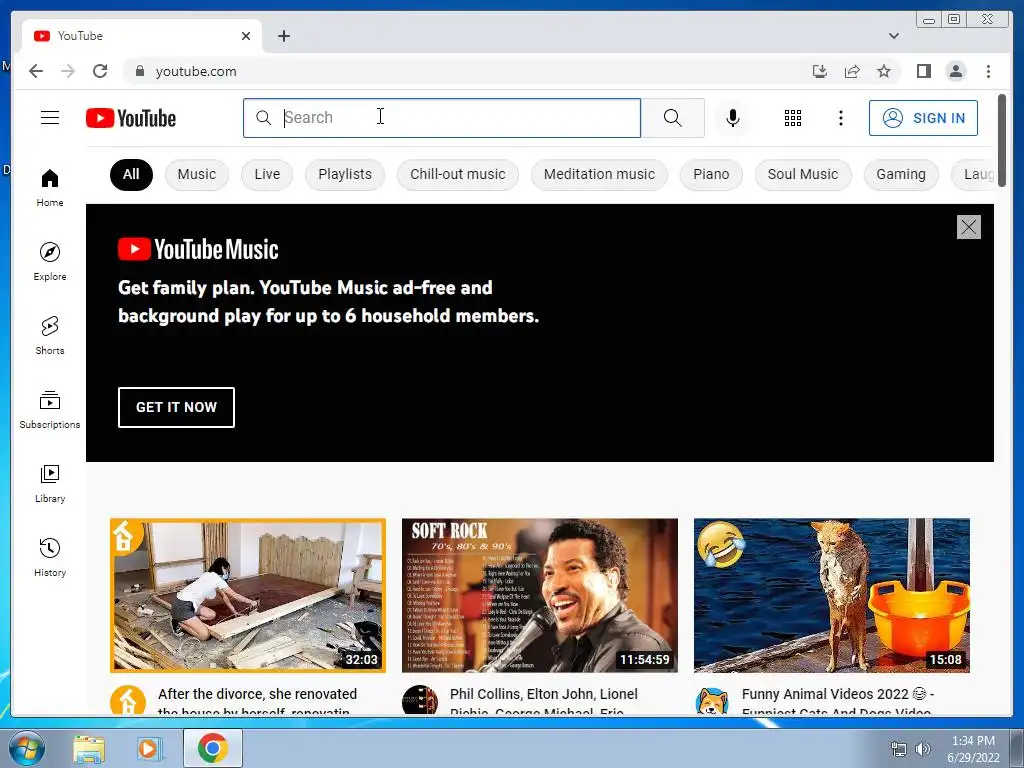
Task: Open Subscriptions in sidebar
Action: tap(50, 409)
